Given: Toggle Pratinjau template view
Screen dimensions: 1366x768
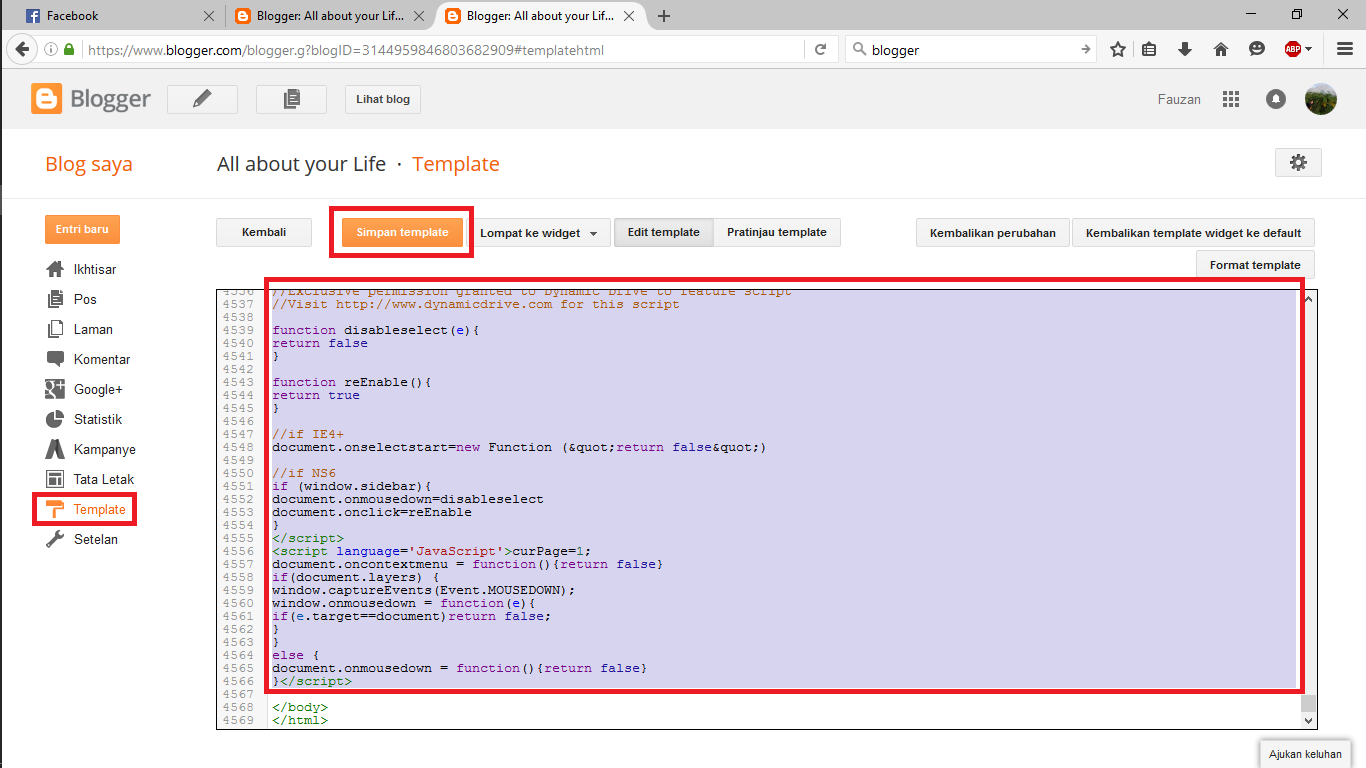Looking at the screenshot, I should [x=777, y=232].
